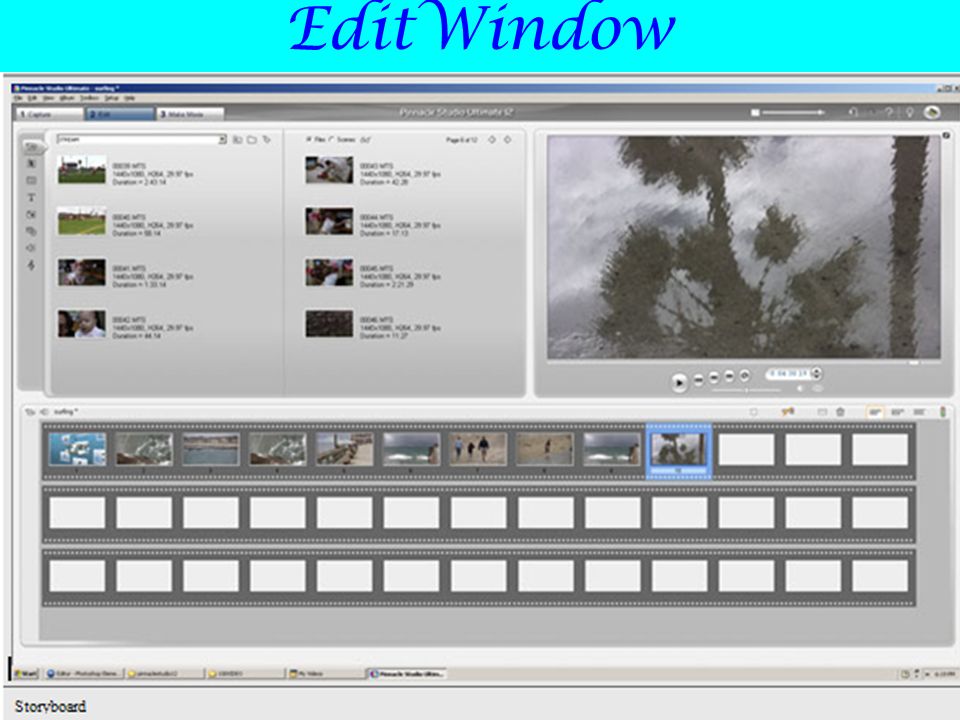This screenshot has height=720, width=960.
Task: Click the Windows Start button
Action: (26, 673)
